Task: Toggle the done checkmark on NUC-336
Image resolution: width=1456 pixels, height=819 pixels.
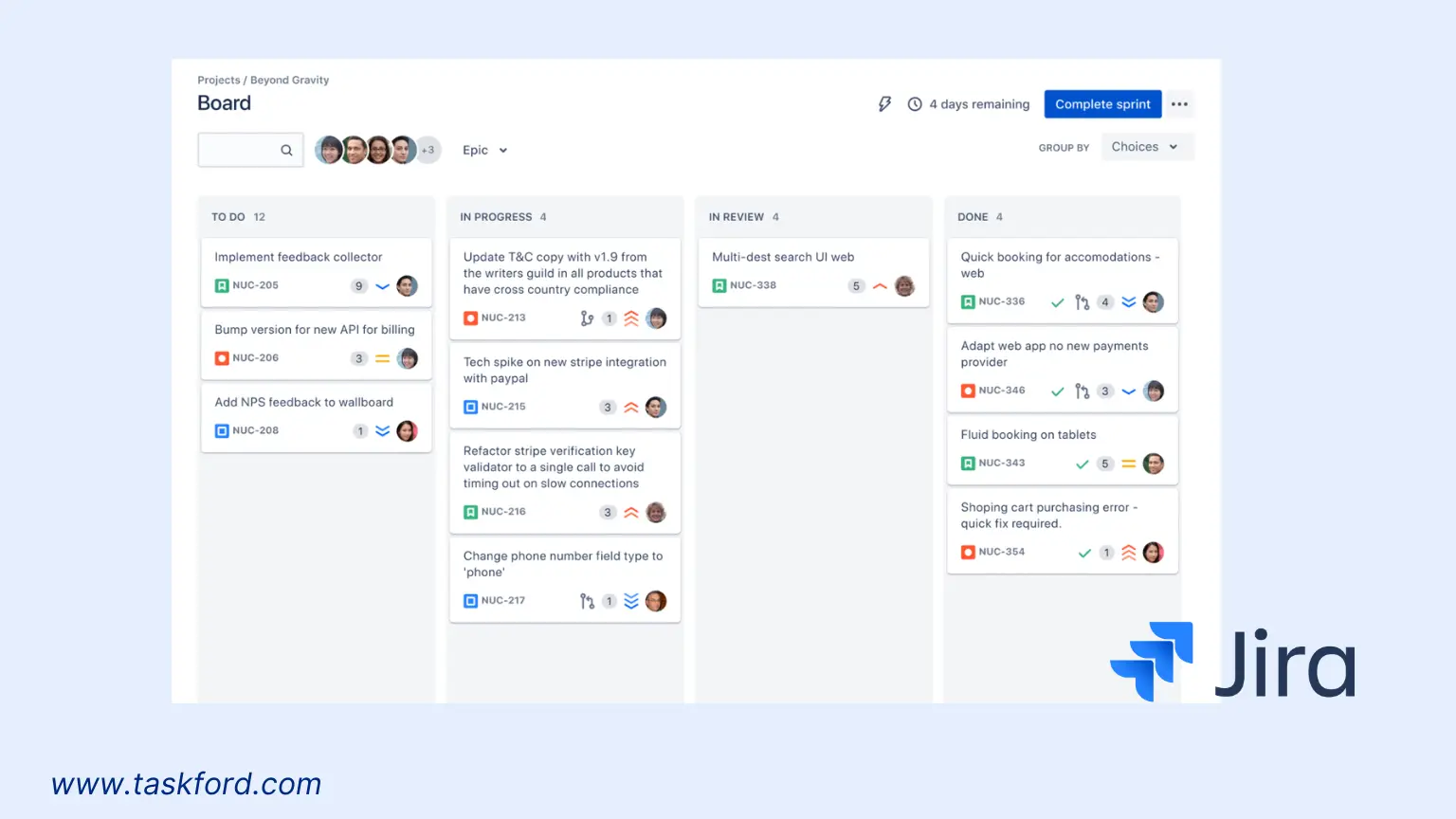Action: point(1057,302)
